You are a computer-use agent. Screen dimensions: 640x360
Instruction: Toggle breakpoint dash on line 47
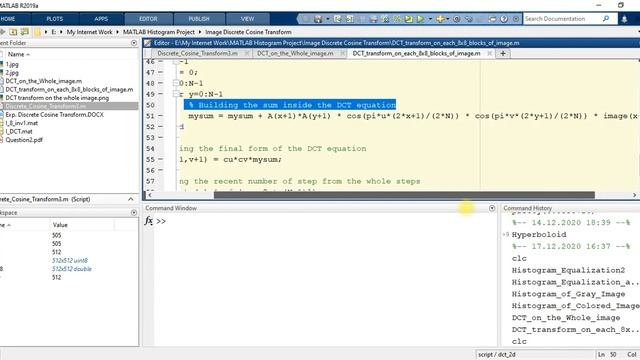[160, 72]
